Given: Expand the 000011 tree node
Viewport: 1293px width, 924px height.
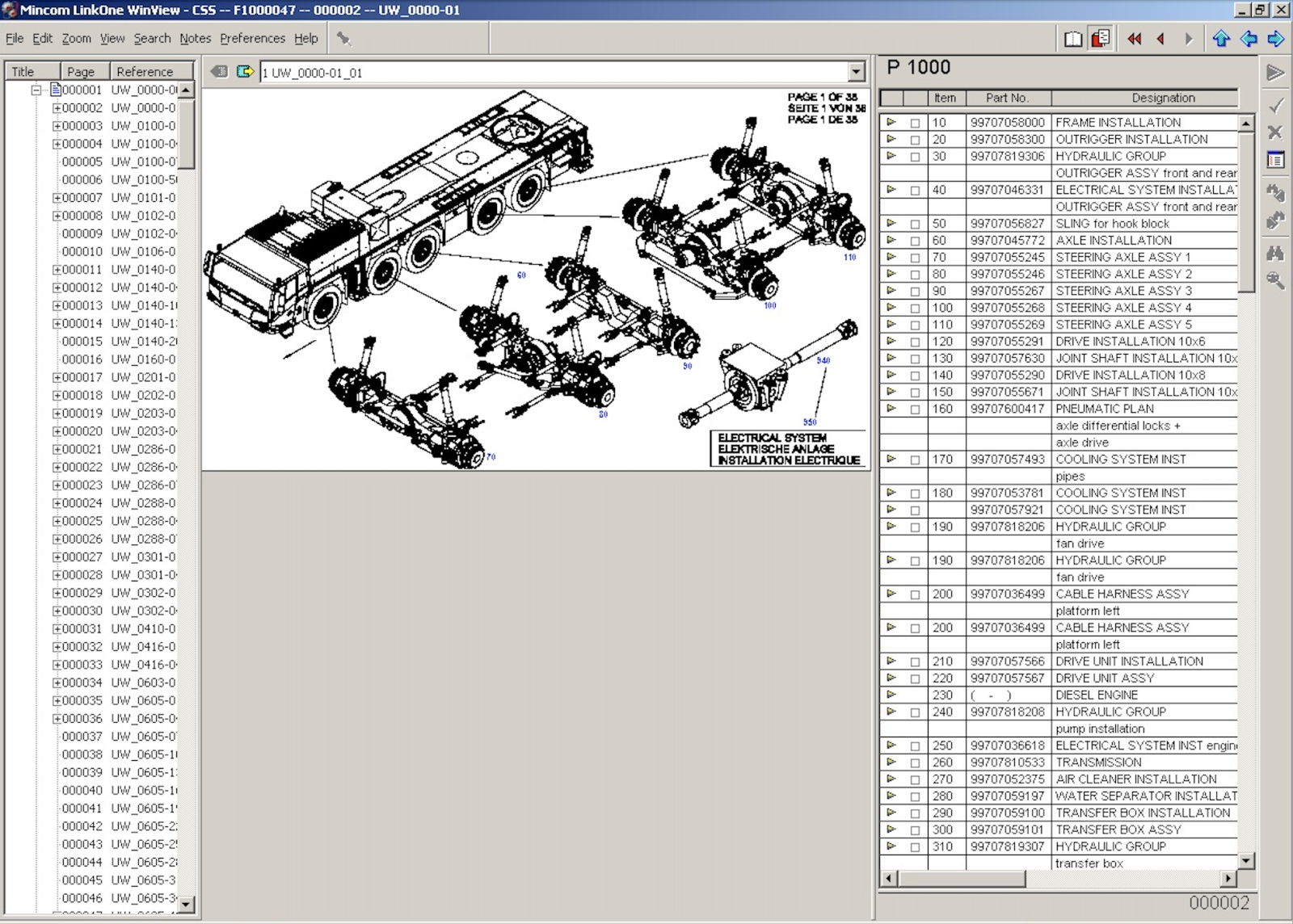Looking at the screenshot, I should (57, 270).
